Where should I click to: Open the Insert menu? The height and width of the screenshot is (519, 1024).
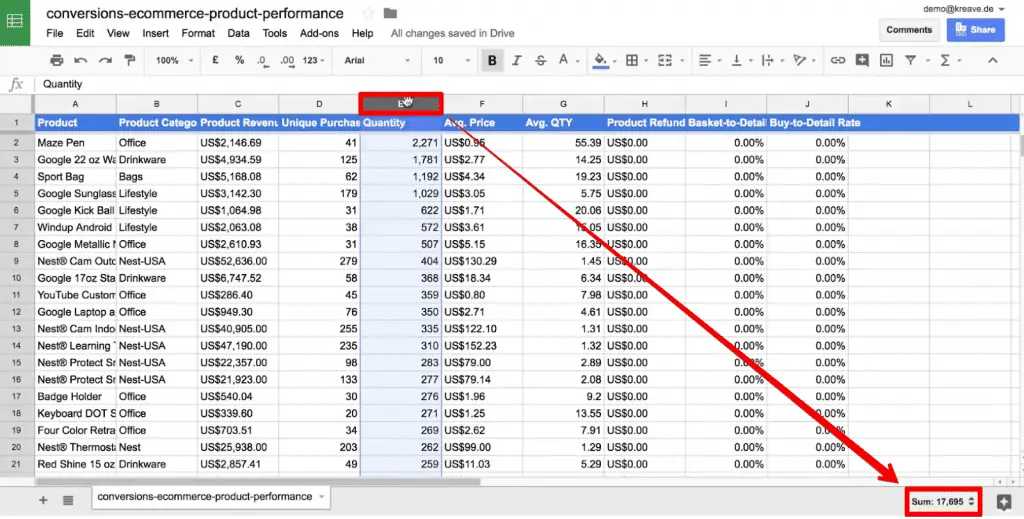[x=155, y=33]
